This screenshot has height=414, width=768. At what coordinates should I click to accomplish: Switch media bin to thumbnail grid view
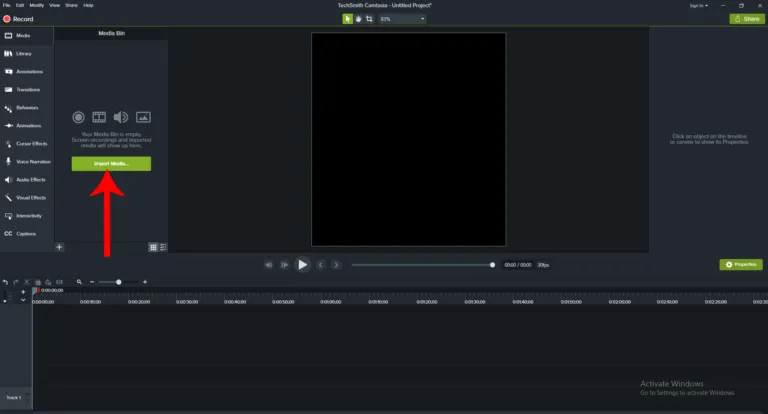click(153, 246)
